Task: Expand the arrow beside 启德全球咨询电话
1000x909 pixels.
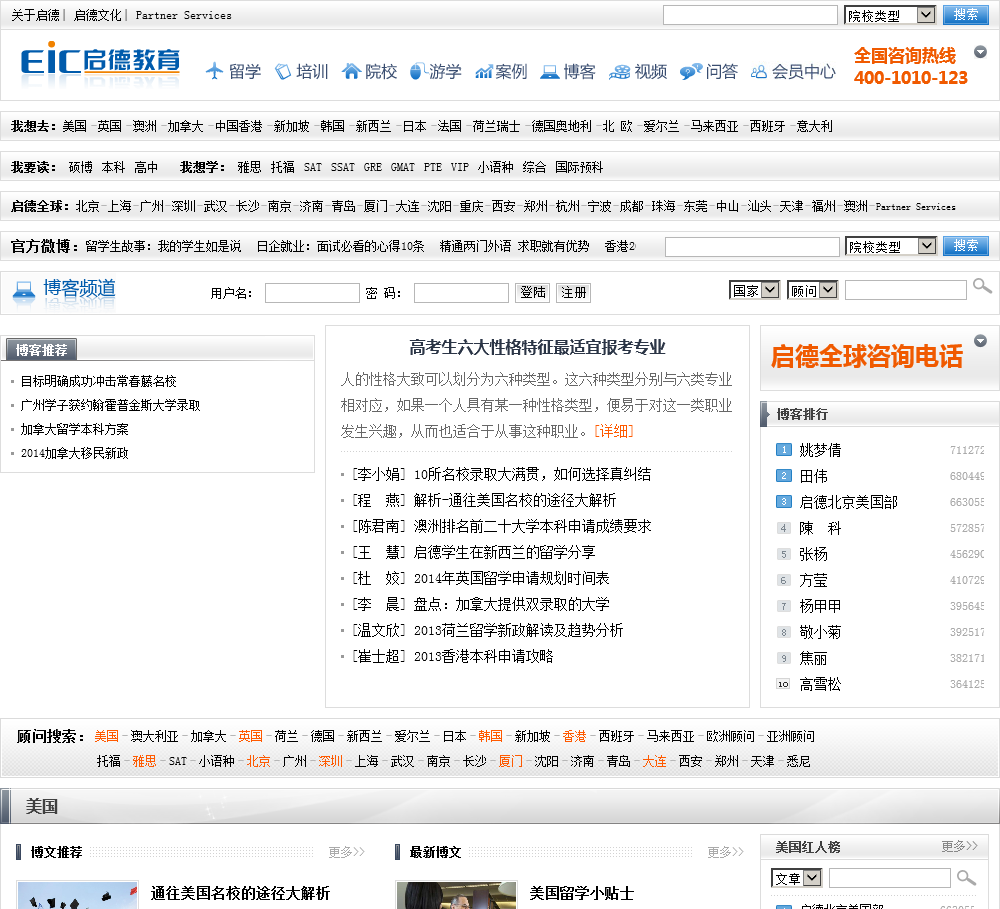Action: (980, 341)
